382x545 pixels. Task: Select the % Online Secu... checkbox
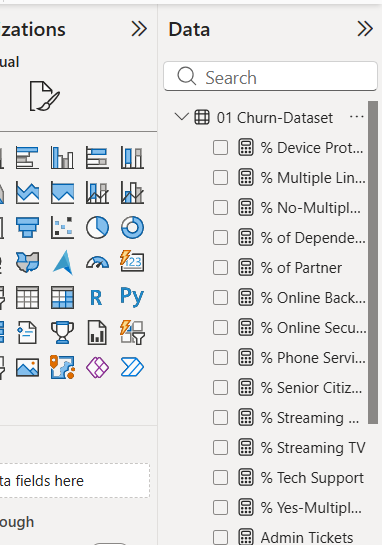point(220,327)
